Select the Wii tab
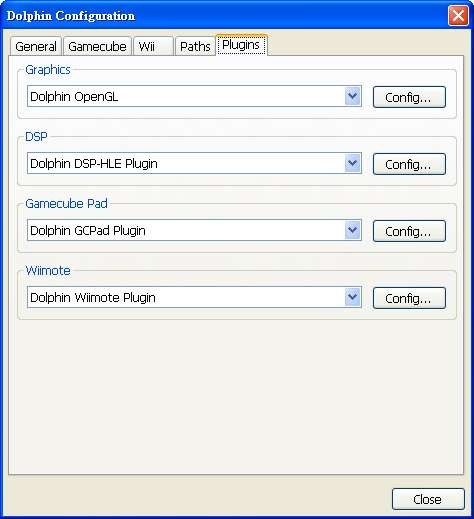 154,46
